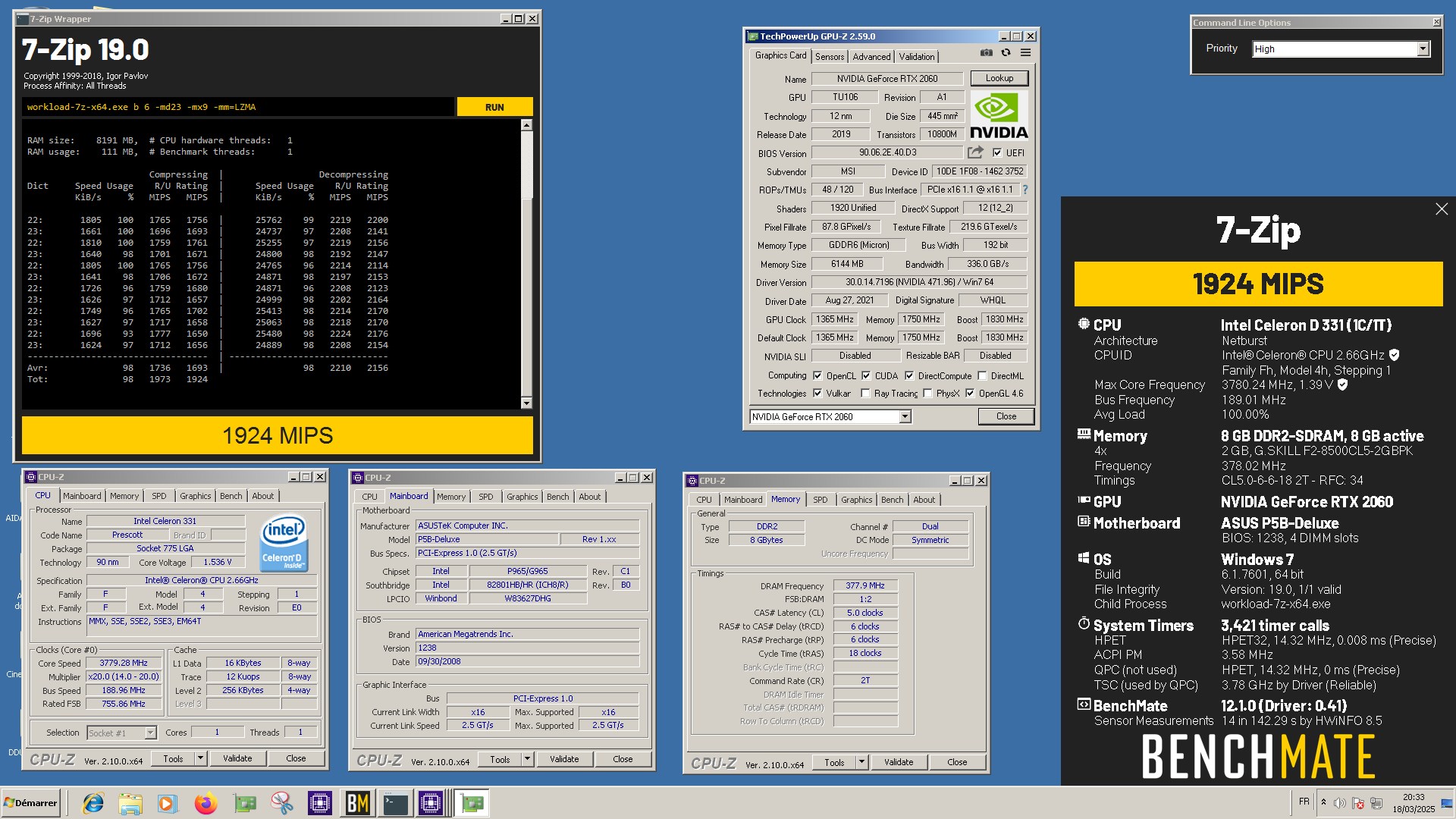Viewport: 1456px width, 819px height.
Task: Click the Close button in GPU-Z
Action: click(x=1006, y=416)
